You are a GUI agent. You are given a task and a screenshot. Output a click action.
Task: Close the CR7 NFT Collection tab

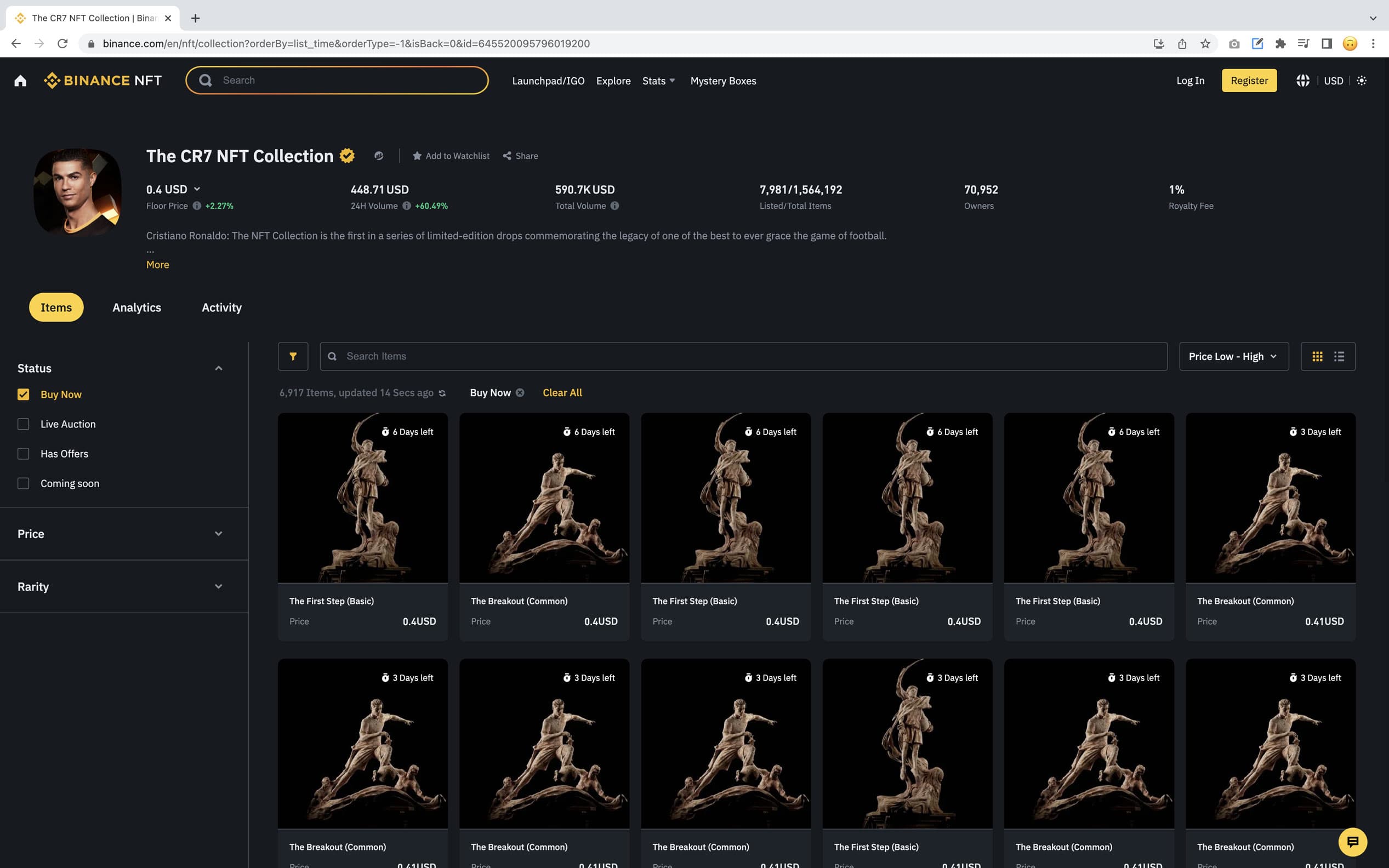point(168,19)
